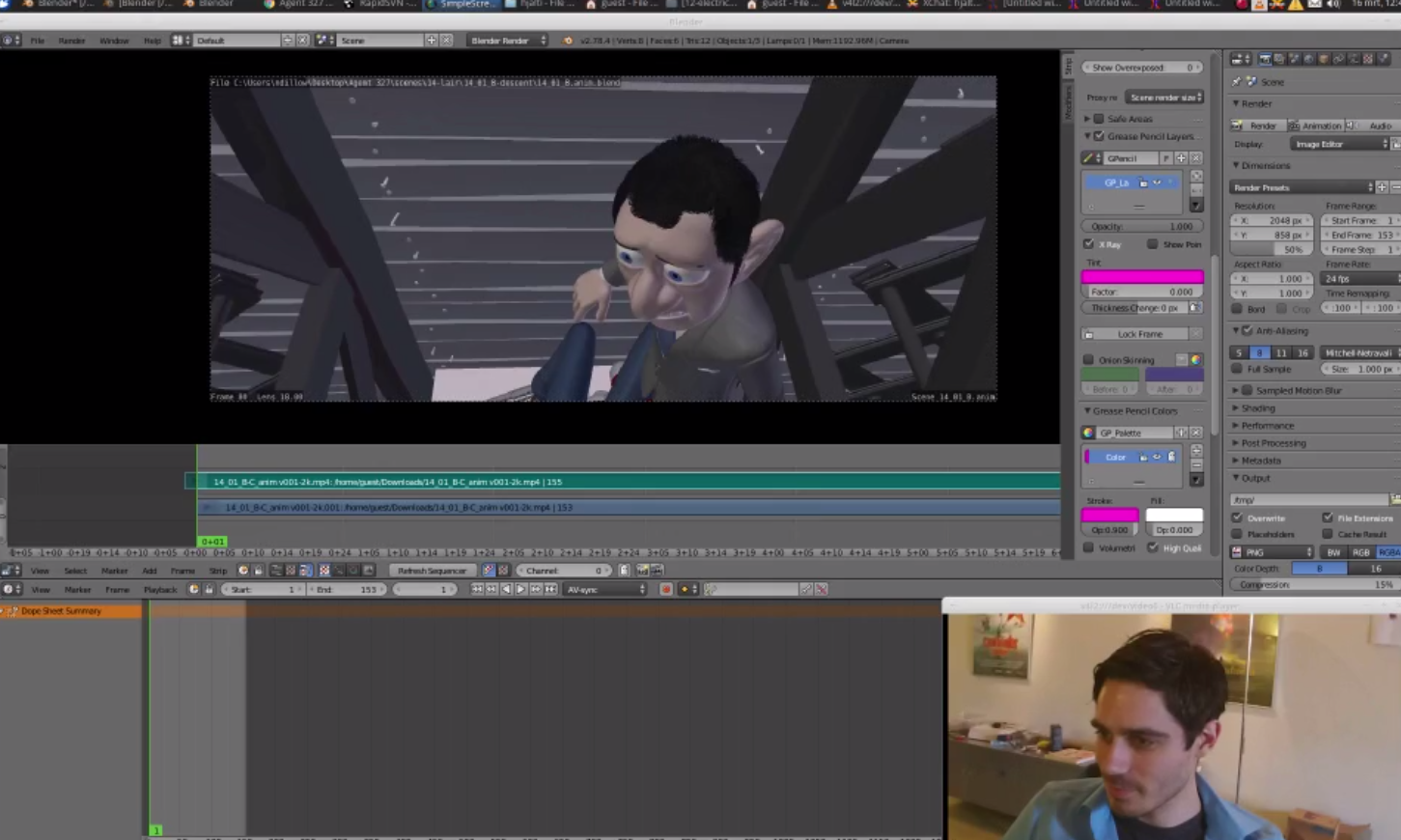Open the Tint color swatch

tap(1142, 277)
